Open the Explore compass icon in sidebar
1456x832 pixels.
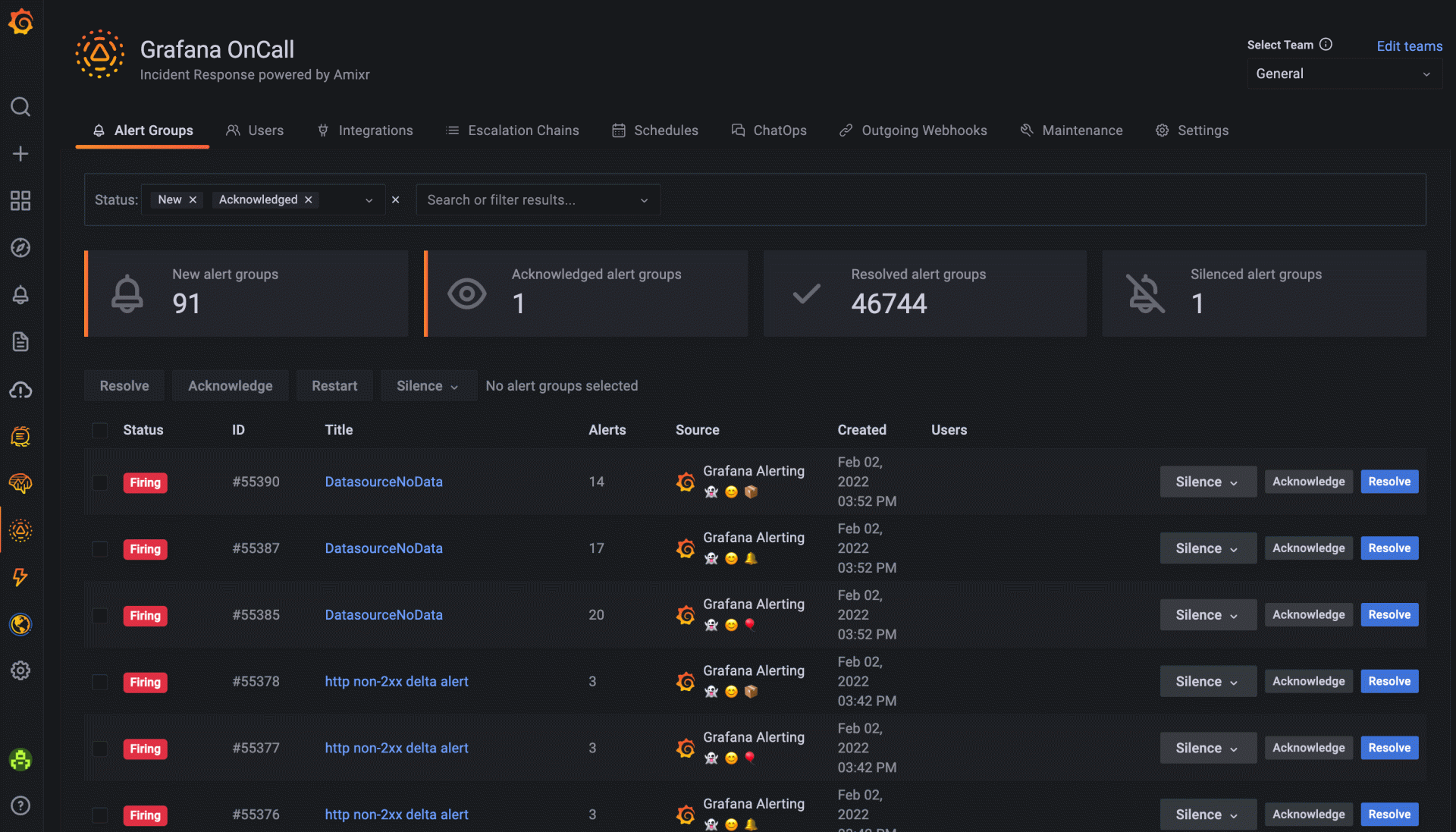(x=20, y=247)
